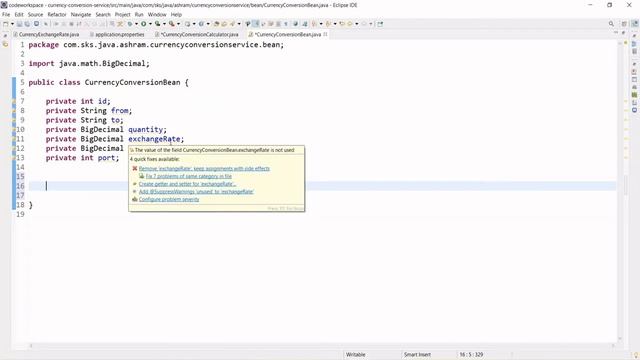Minimize the editor area icon
640x360 pixels.
tap(616, 32)
